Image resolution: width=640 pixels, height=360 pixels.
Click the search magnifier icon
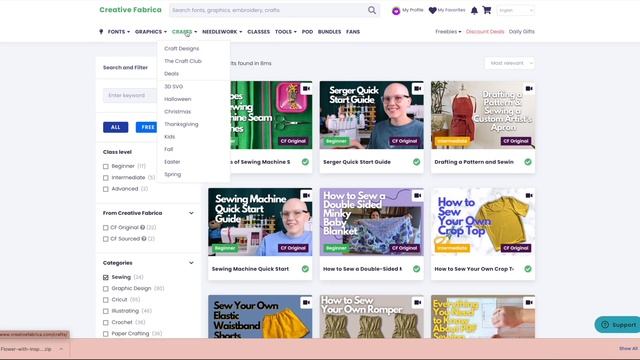click(x=372, y=10)
